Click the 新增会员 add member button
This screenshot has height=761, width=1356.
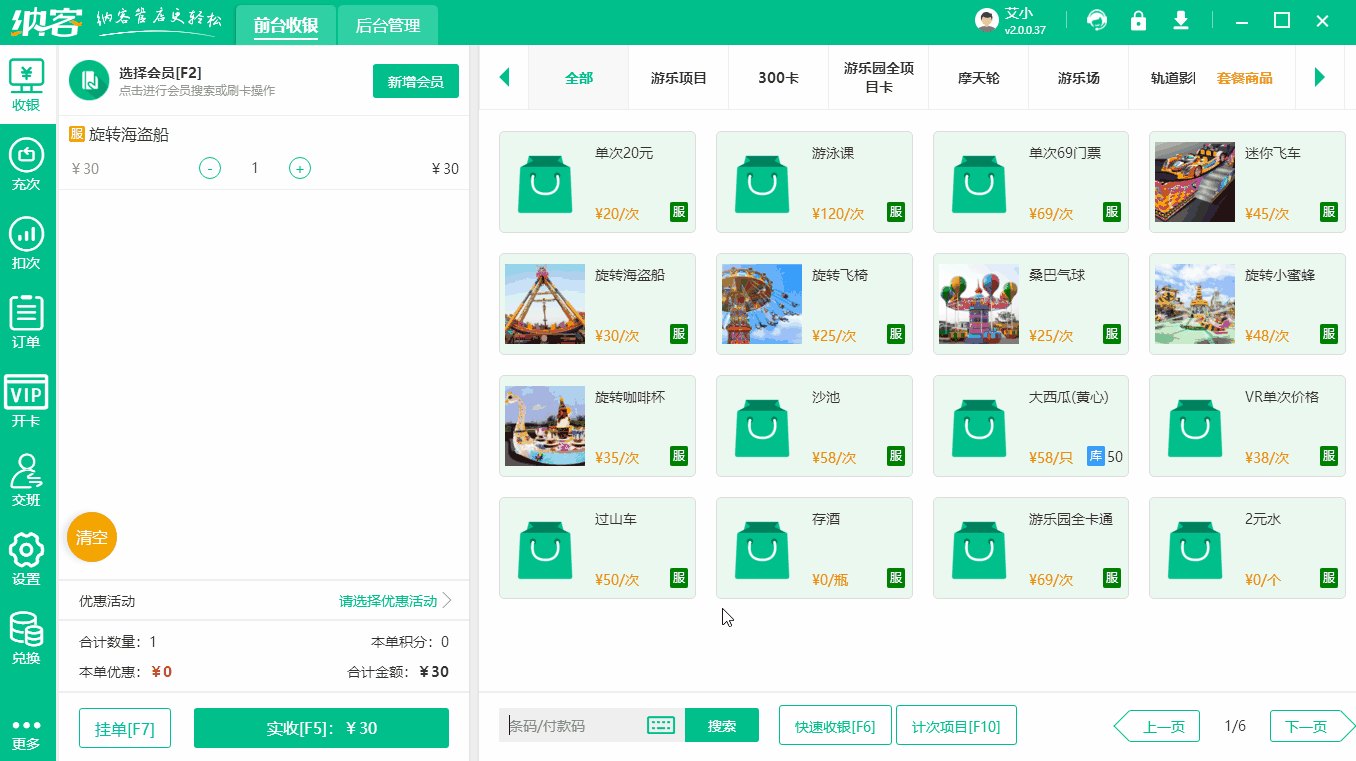pyautogui.click(x=415, y=81)
